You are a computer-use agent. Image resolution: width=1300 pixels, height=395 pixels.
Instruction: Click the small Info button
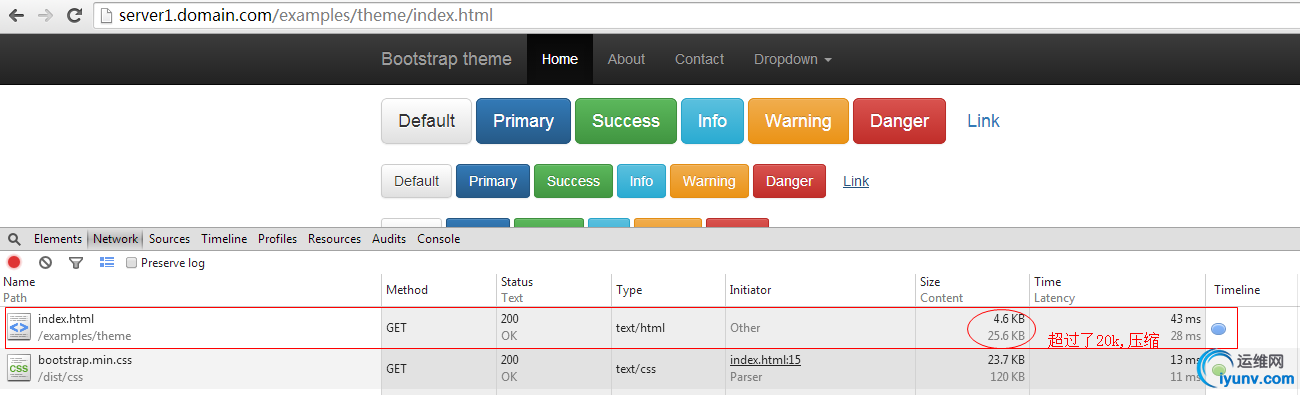pyautogui.click(x=641, y=181)
